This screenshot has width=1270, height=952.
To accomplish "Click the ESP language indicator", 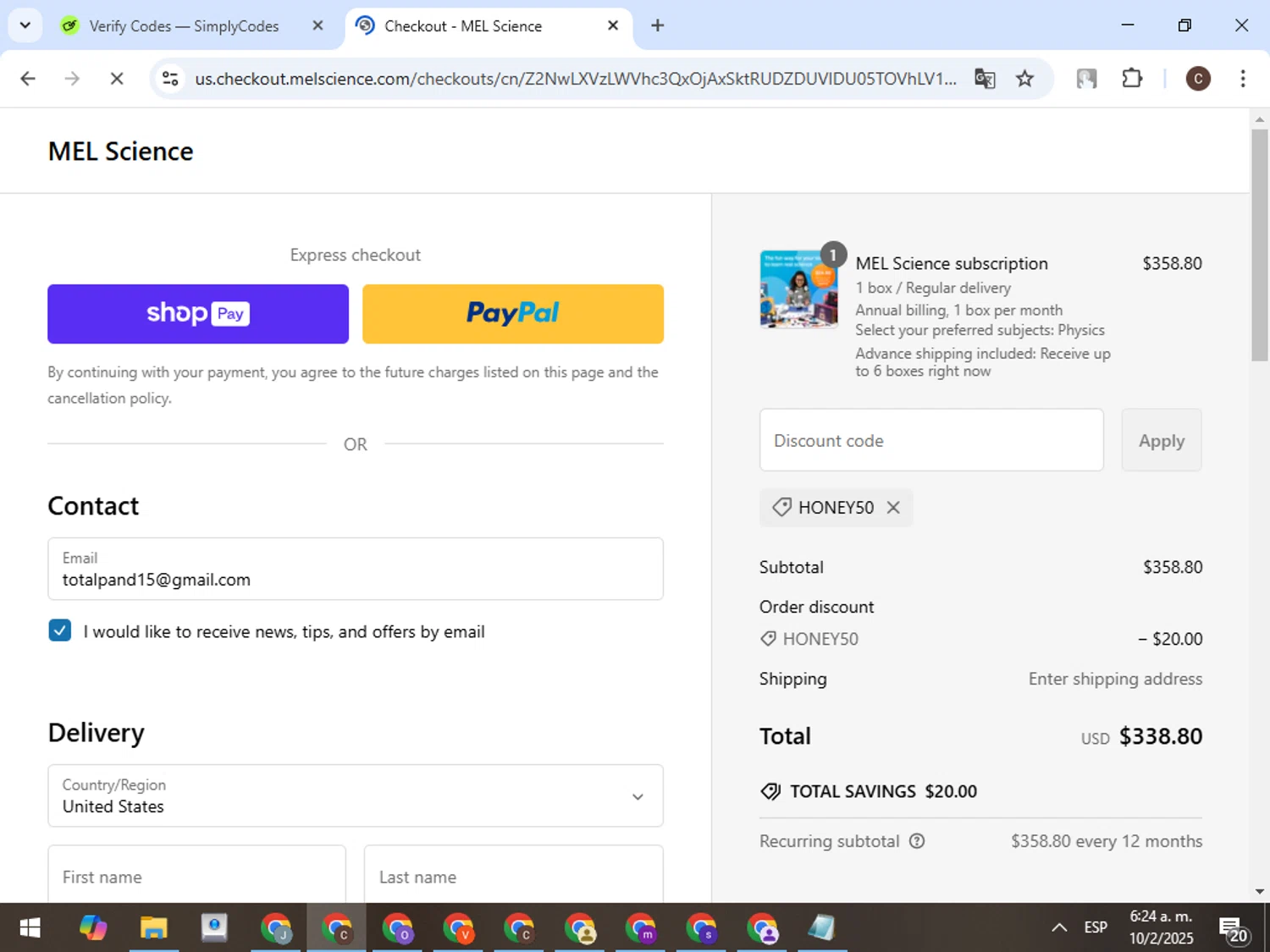I will click(x=1096, y=927).
